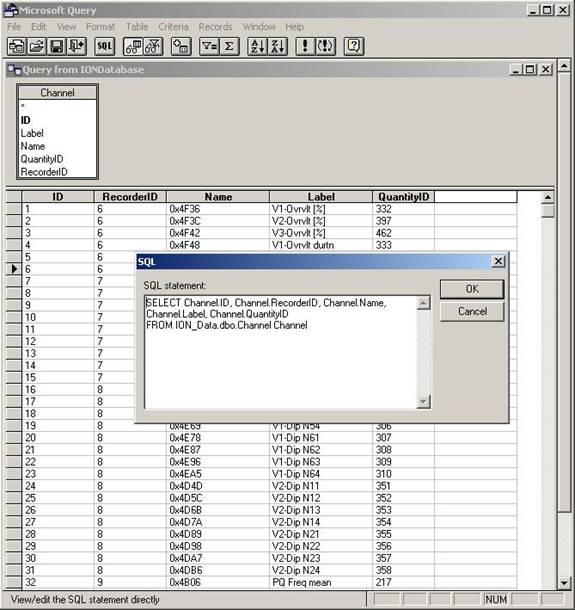The height and width of the screenshot is (610, 575).
Task: Open the Edit menu
Action: (39, 27)
